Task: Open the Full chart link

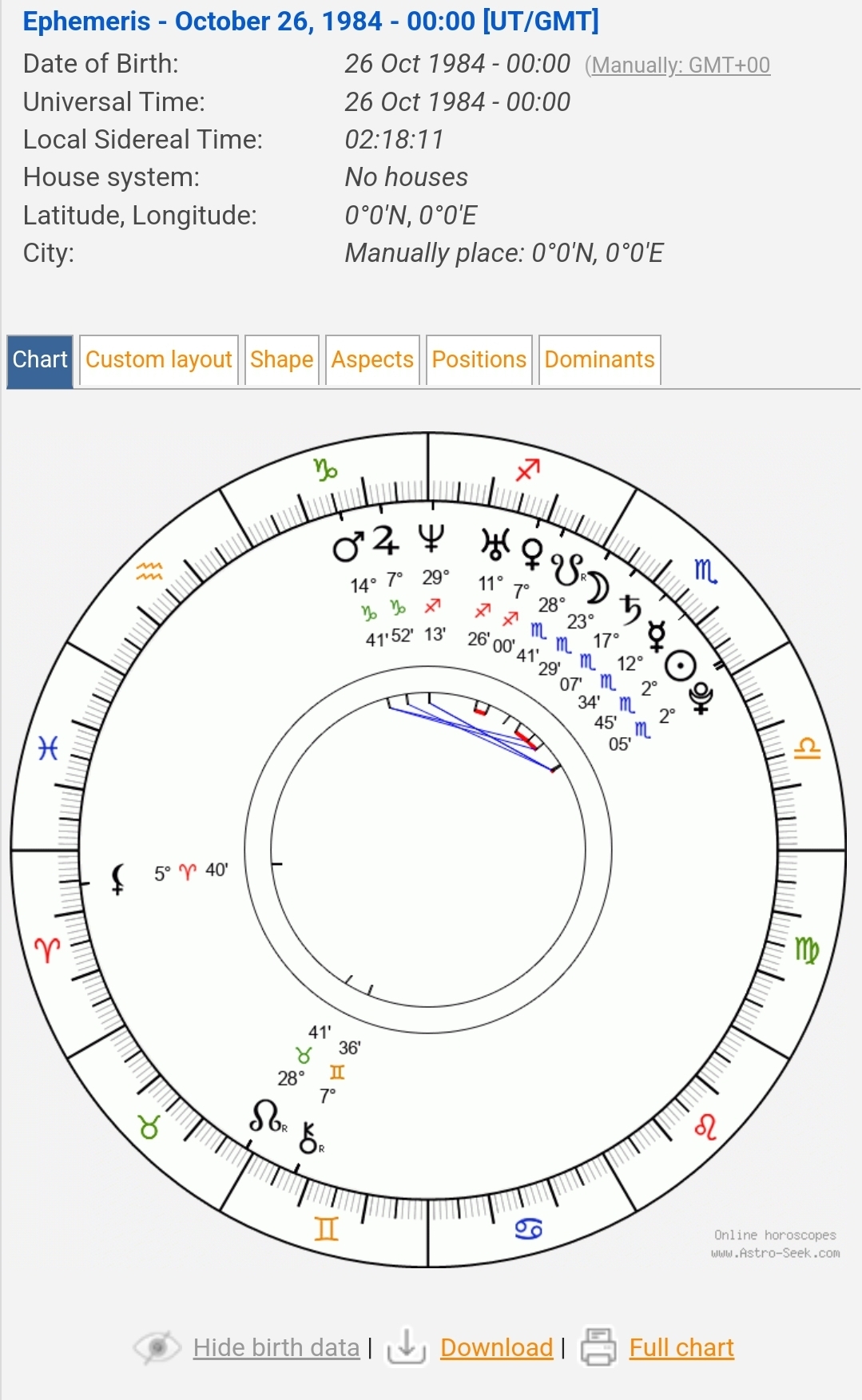Action: (681, 1348)
